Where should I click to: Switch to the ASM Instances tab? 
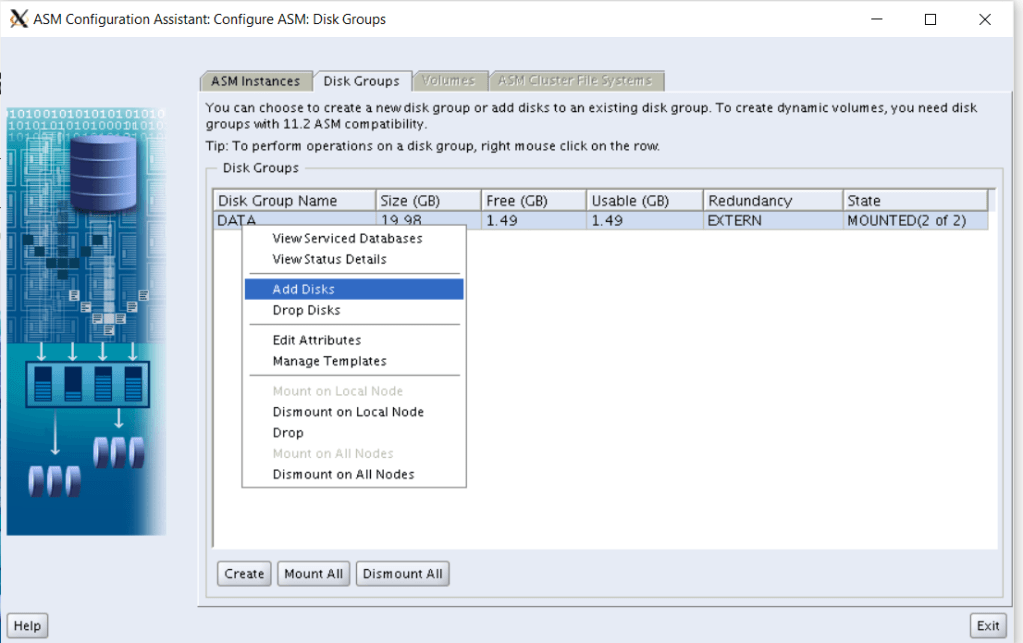click(x=255, y=81)
